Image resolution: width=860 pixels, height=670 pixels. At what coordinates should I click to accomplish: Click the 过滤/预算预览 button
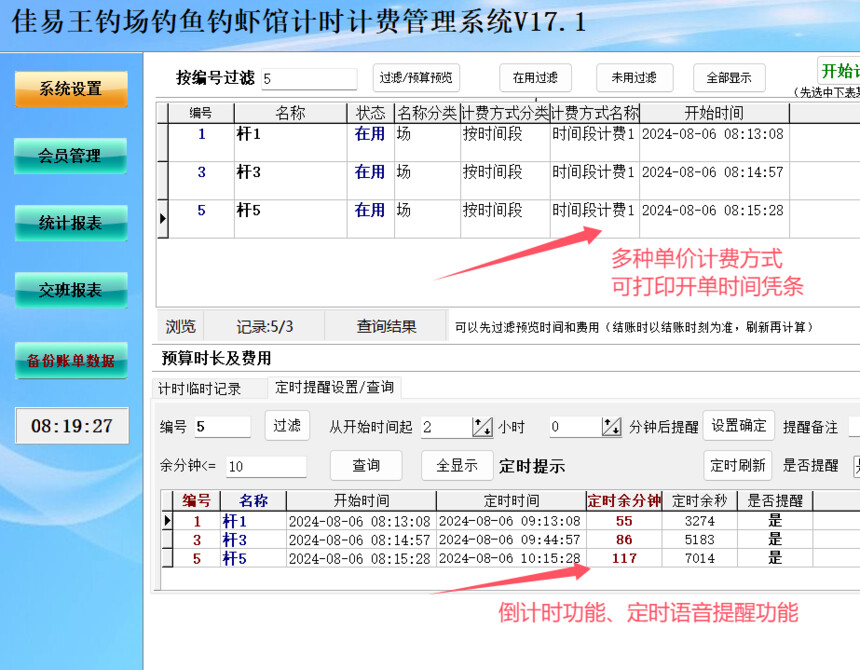[416, 78]
